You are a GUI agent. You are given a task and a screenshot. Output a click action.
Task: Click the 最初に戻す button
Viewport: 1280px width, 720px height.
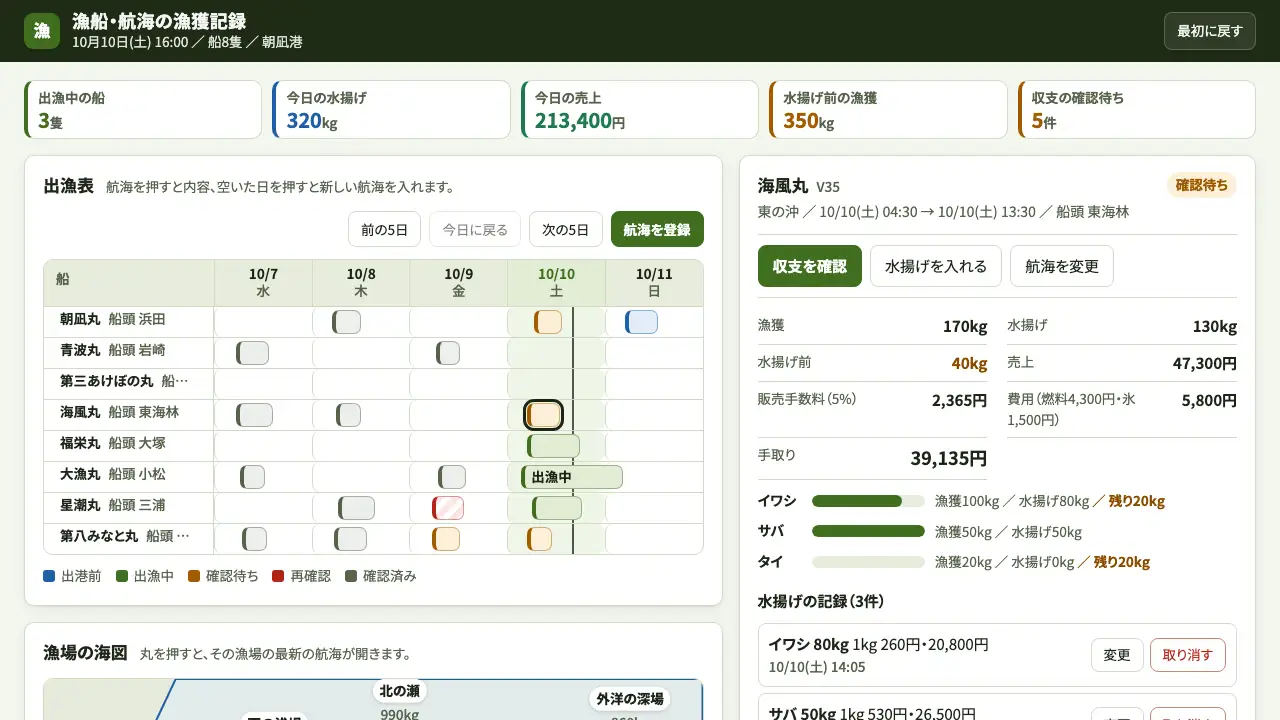1209,31
